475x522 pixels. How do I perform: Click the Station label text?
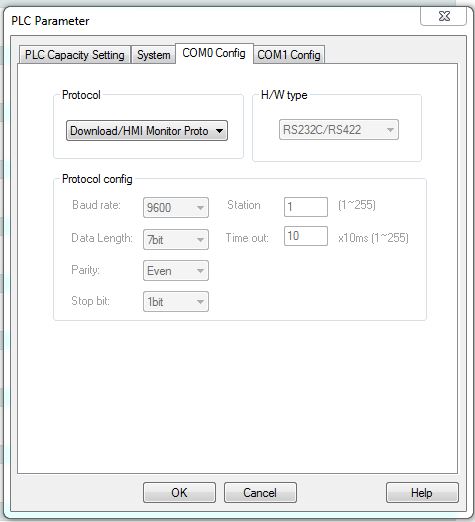tap(244, 205)
